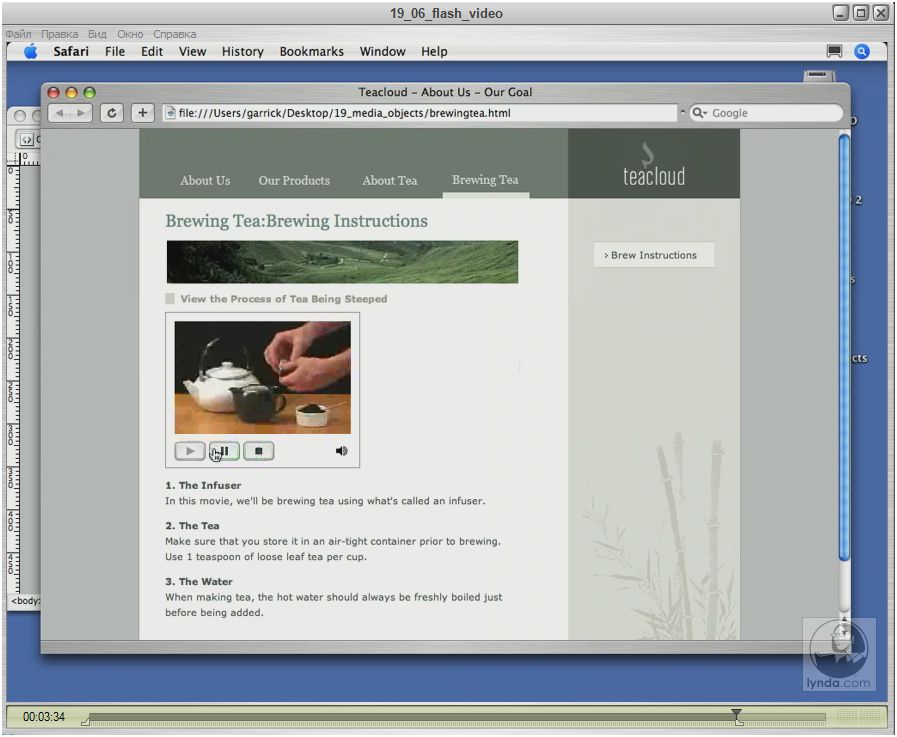Screen dimensions: 897x737
Task: Click the outer video progress bar
Action: (x=457, y=716)
